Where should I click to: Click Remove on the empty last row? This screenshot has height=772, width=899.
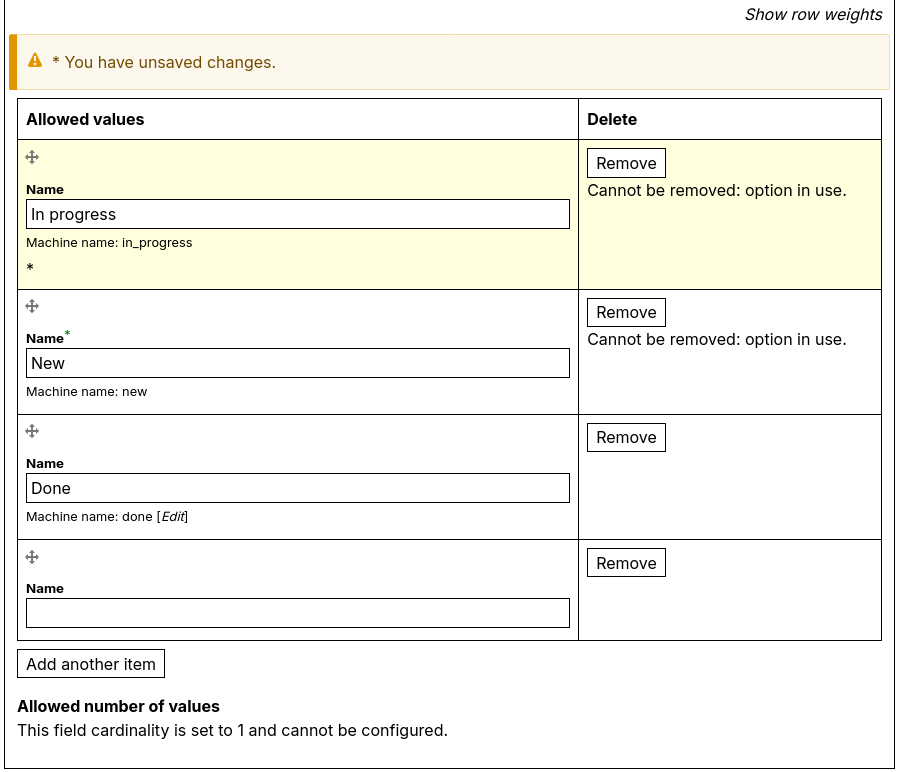pyautogui.click(x=625, y=562)
